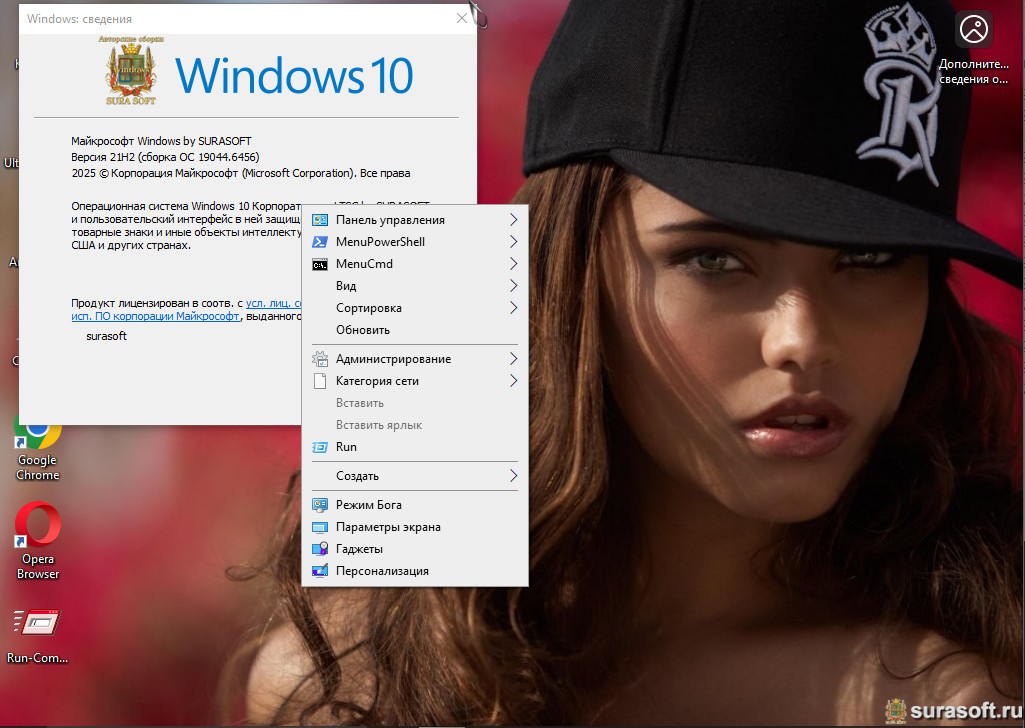Choose Обновить to refresh the desktop

click(x=363, y=330)
